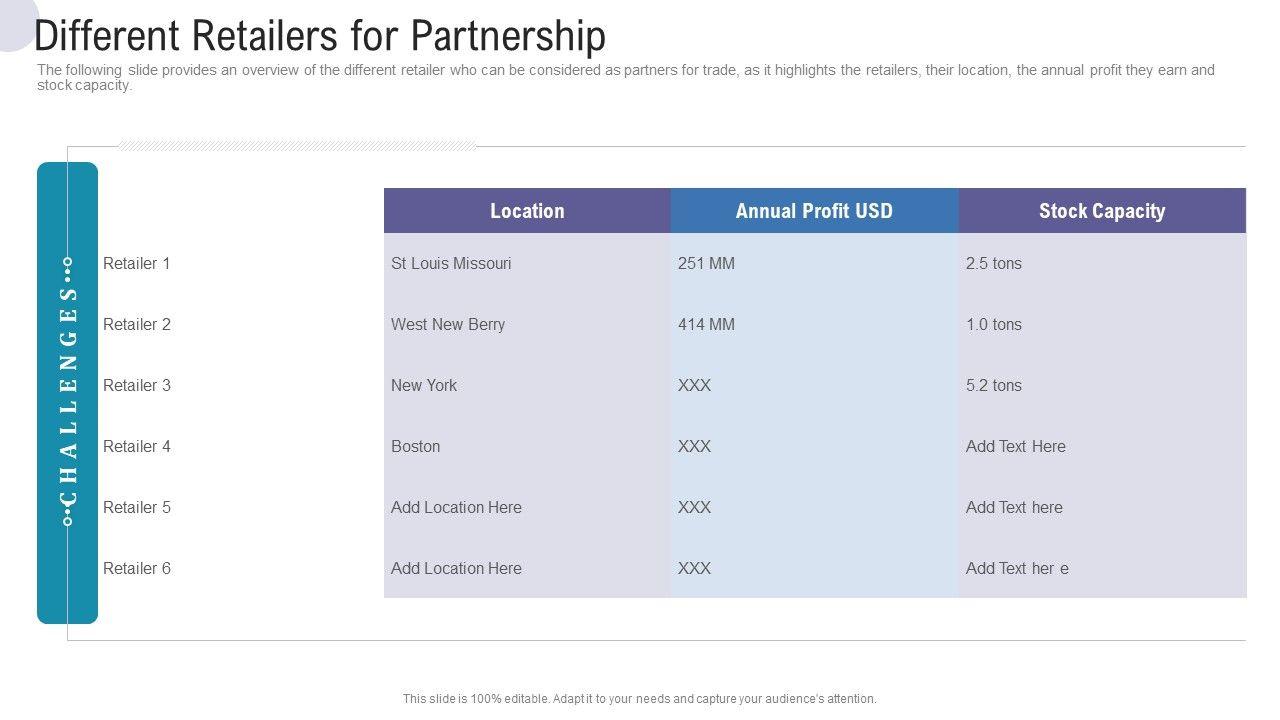Select Retailer 3's XXX profit cell
This screenshot has height=720, width=1280.
695,386
